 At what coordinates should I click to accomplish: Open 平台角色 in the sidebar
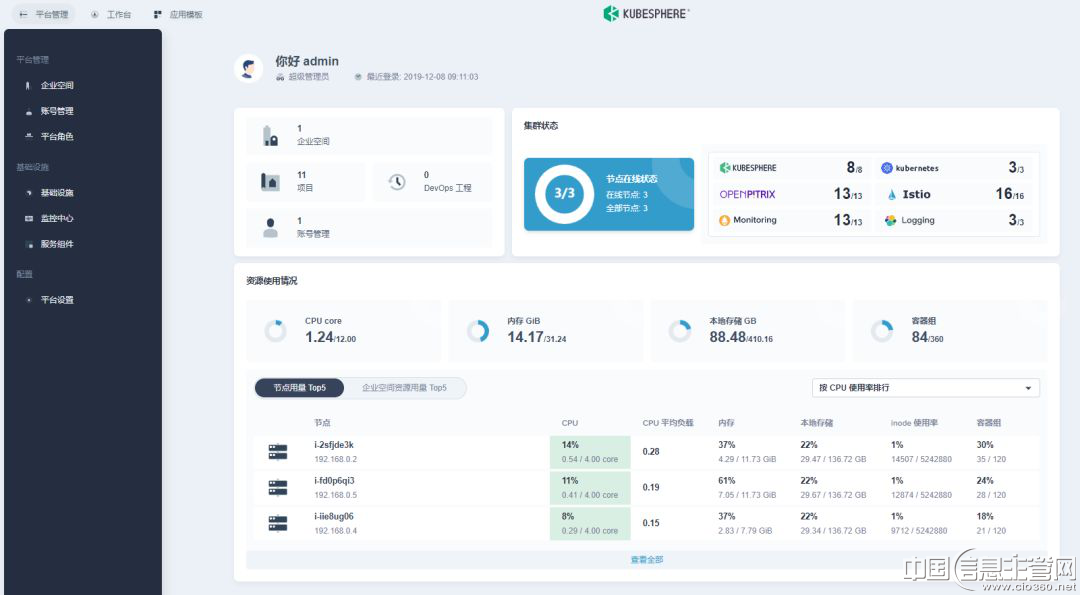pyautogui.click(x=56, y=136)
